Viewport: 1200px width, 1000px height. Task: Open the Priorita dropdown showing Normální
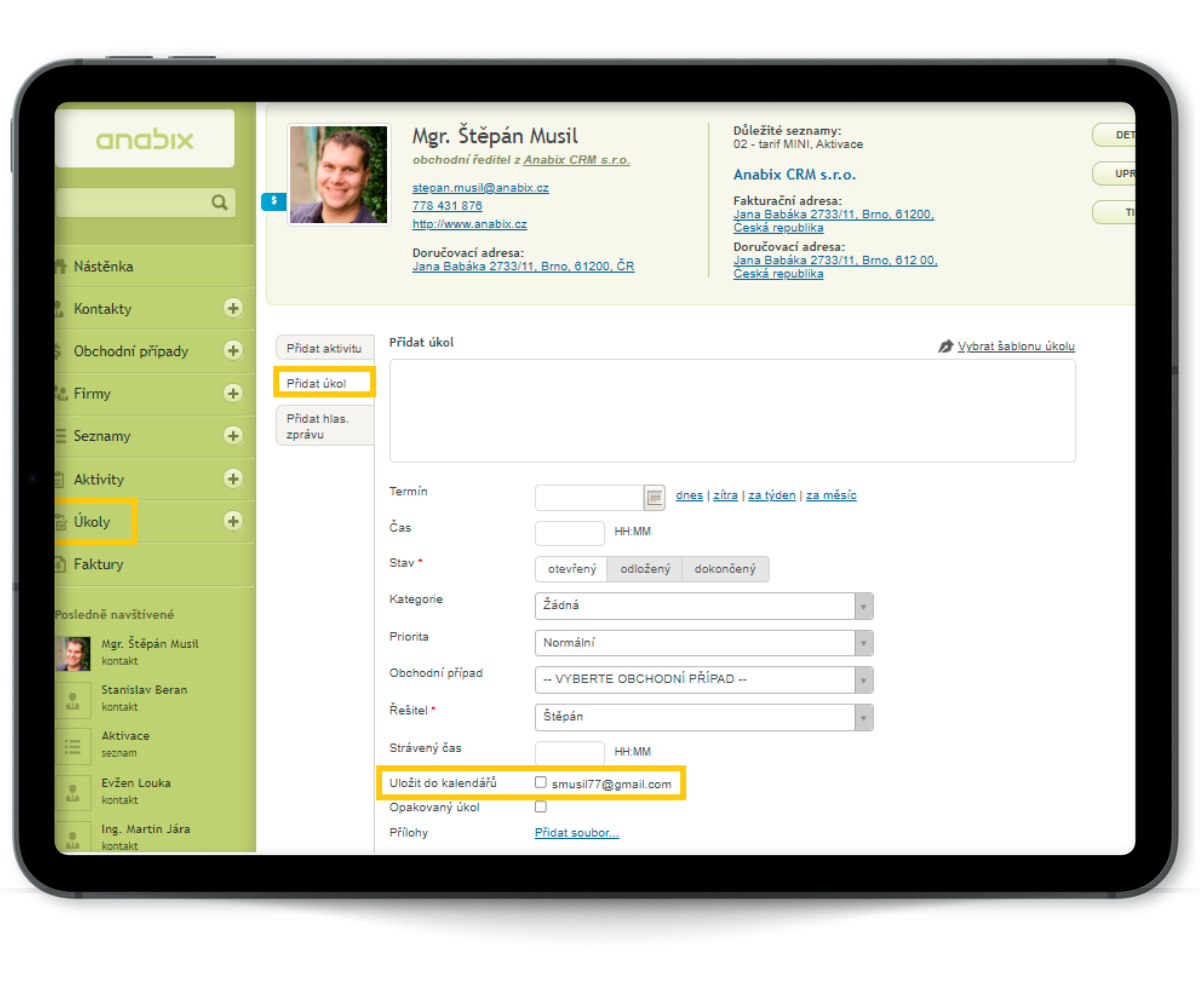pos(704,643)
